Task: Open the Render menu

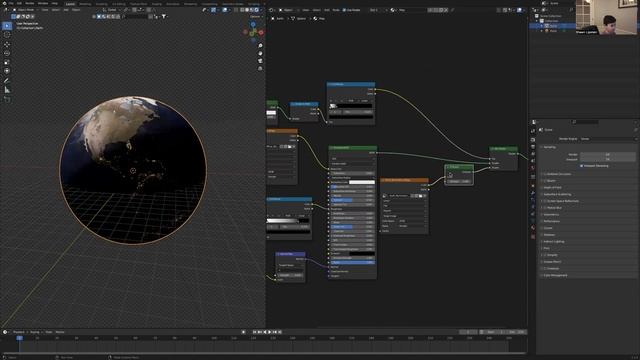Action: pos(30,3)
